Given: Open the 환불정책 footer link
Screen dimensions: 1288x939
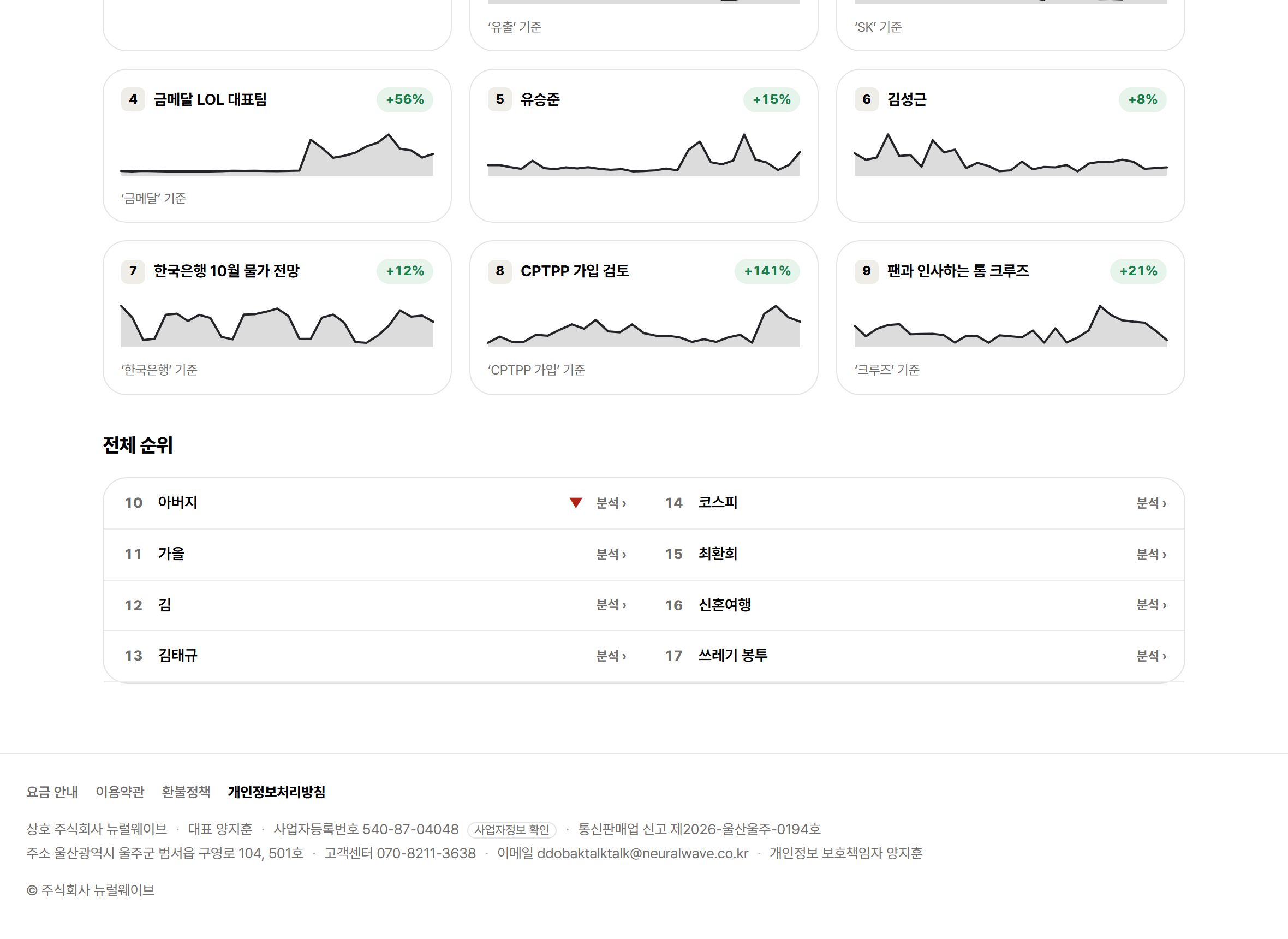Looking at the screenshot, I should pyautogui.click(x=186, y=792).
